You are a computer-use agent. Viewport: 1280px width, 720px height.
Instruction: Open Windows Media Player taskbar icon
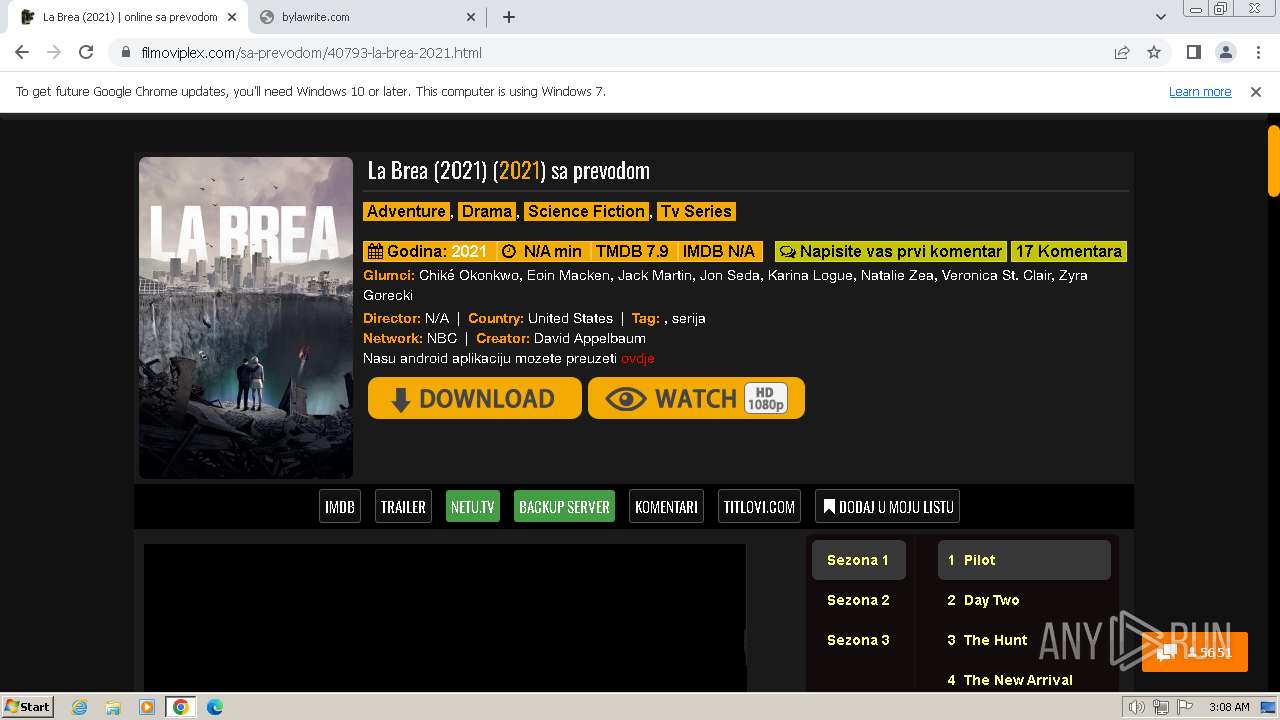tap(147, 707)
